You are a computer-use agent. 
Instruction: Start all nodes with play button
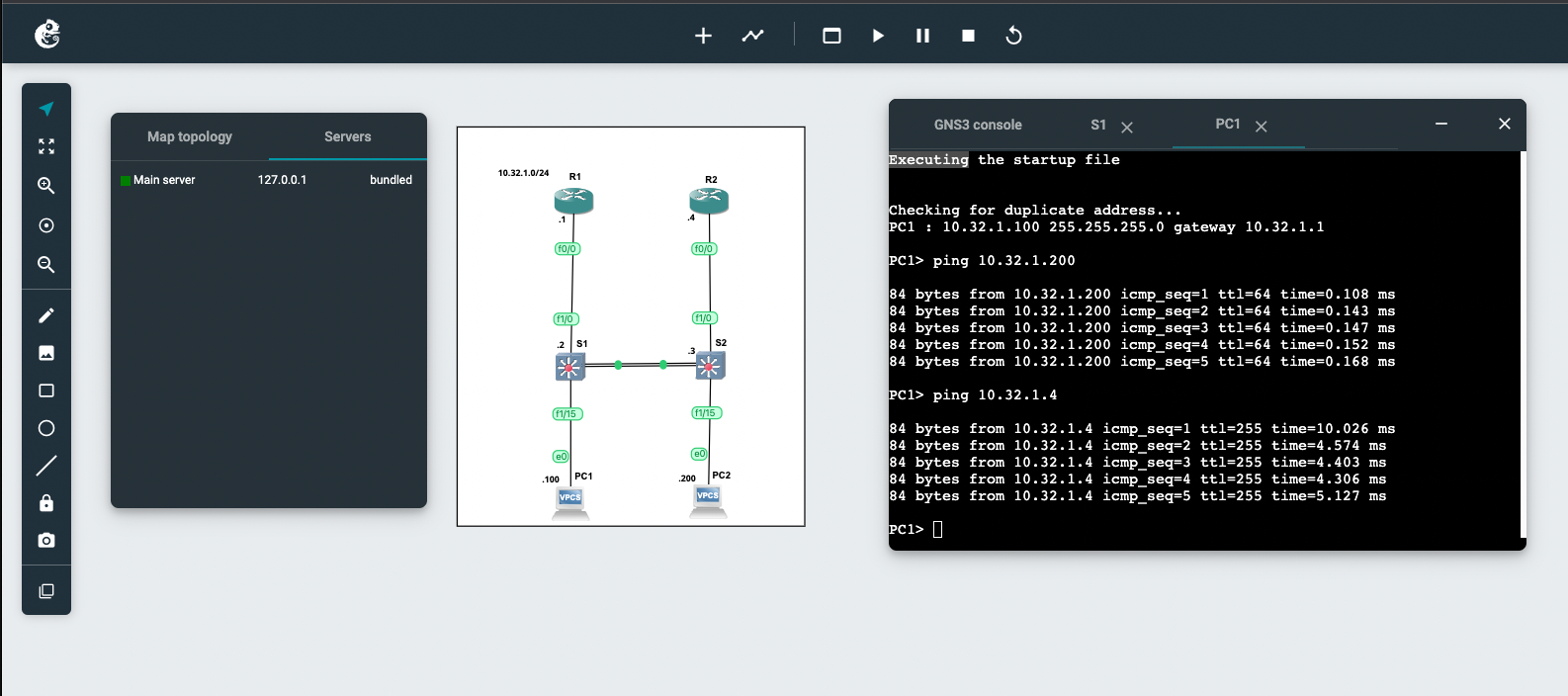tap(878, 36)
